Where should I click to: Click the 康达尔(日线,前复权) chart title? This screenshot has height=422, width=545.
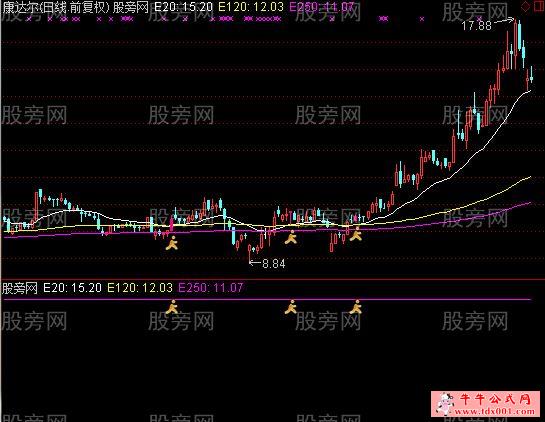[x=56, y=7]
